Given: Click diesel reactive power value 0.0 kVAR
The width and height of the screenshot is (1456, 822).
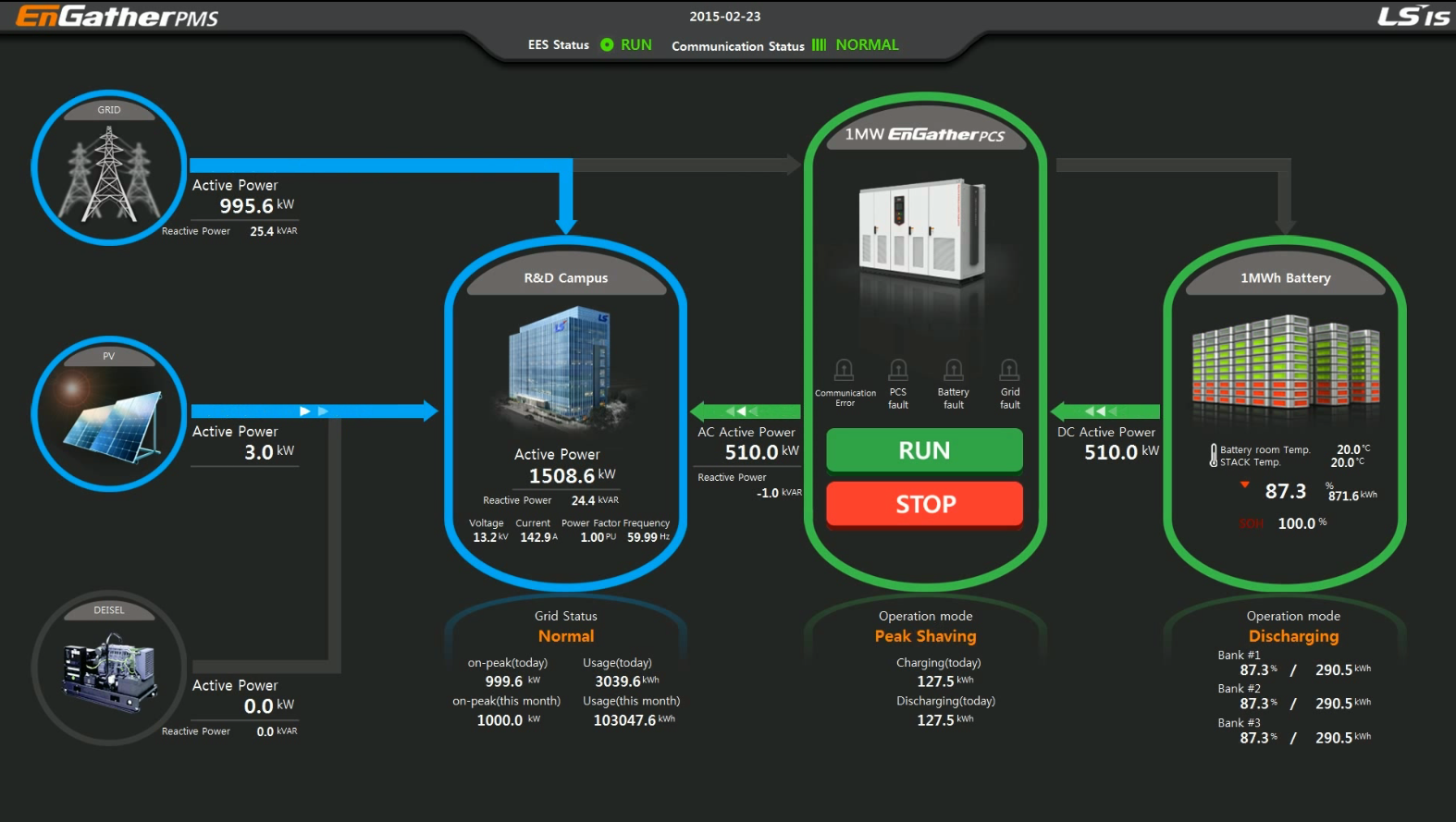Looking at the screenshot, I should 277,731.
